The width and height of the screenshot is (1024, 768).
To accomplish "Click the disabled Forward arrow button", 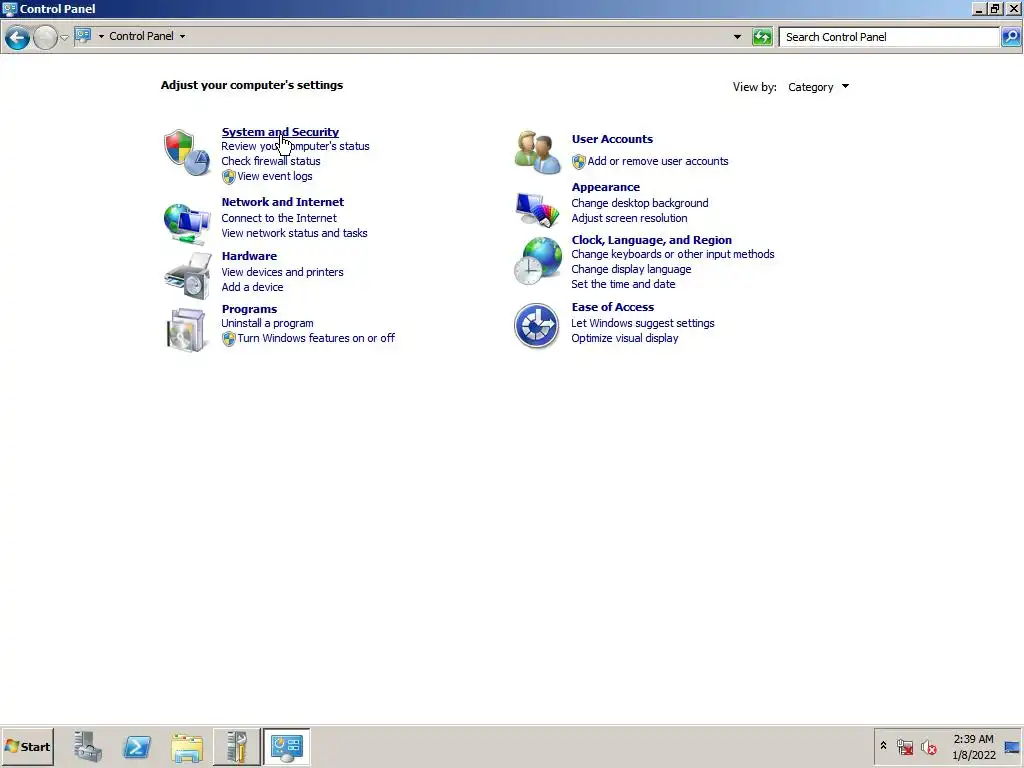I will pyautogui.click(x=45, y=37).
